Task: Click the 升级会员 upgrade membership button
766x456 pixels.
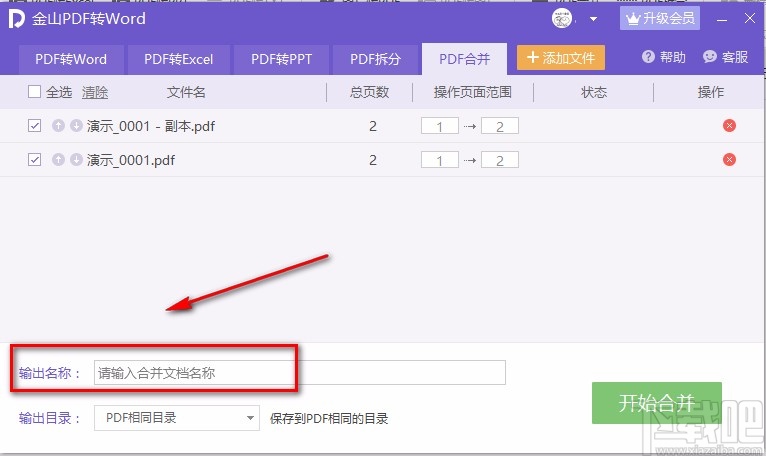Action: click(x=660, y=19)
